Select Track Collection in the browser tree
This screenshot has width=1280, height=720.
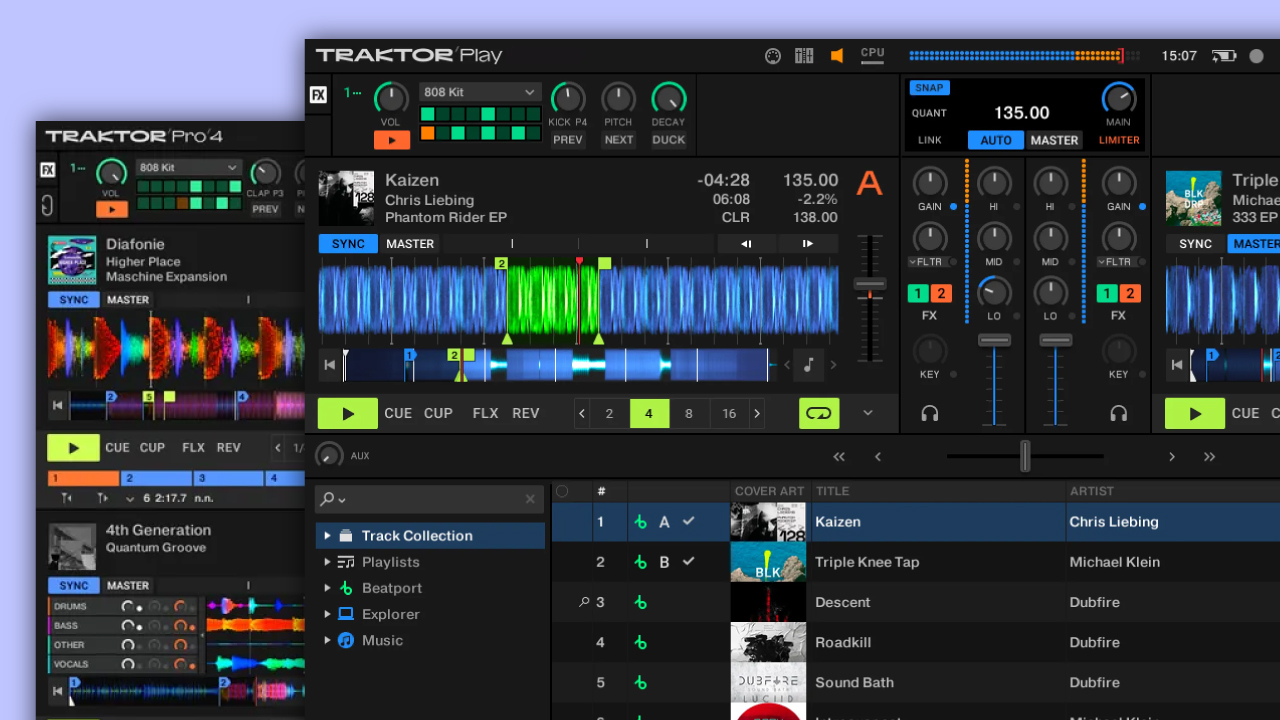tap(416, 536)
